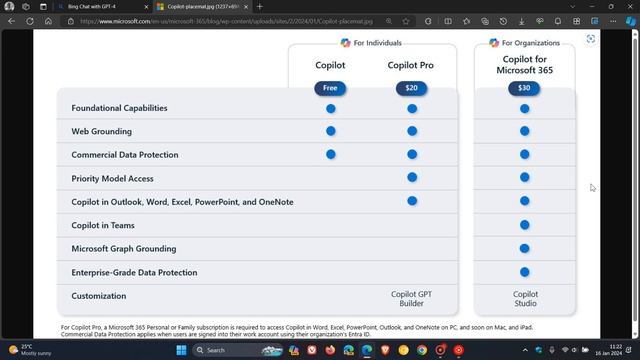Open the tab actions menu icon
Image resolution: width=640 pixels, height=360 pixels.
(x=43, y=7)
